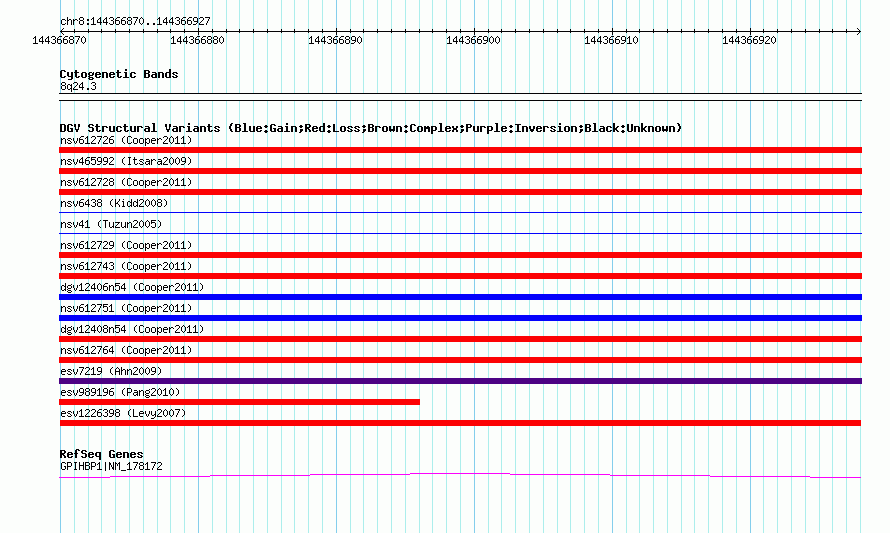Click the red bar under nsv612764

coord(460,360)
